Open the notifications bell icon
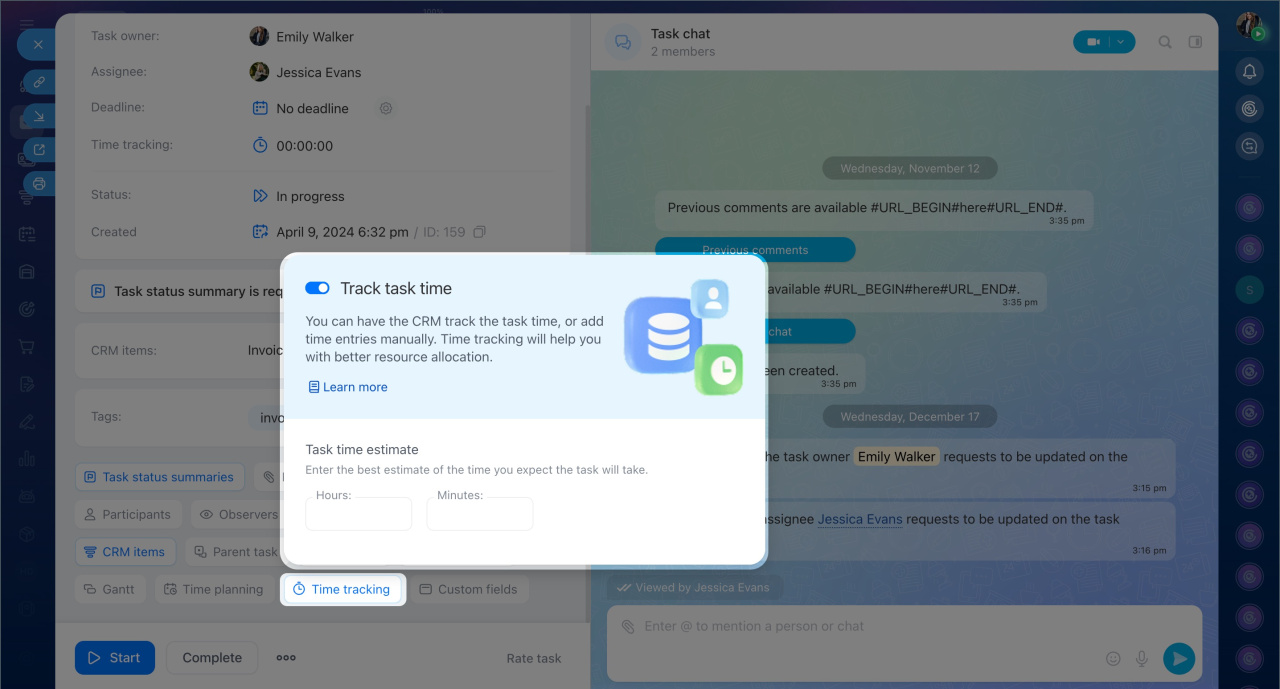Viewport: 1280px width, 689px height. 1249,71
